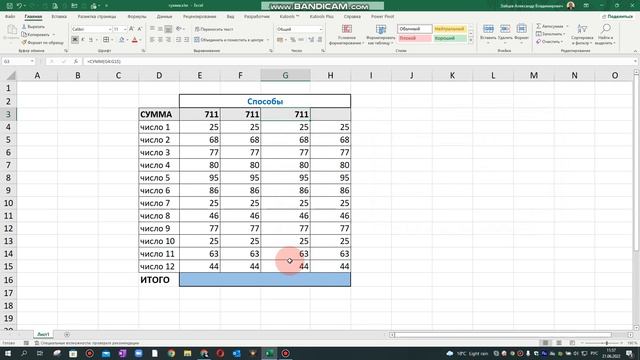Apply cell borders

[x=106, y=40]
